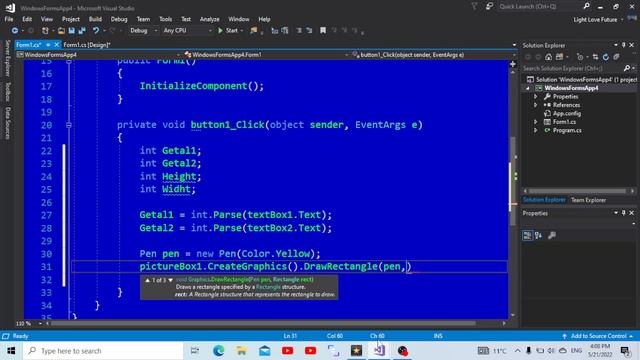Pin the Solution Explorer panel
Image resolution: width=640 pixels, height=360 pixels.
624,45
